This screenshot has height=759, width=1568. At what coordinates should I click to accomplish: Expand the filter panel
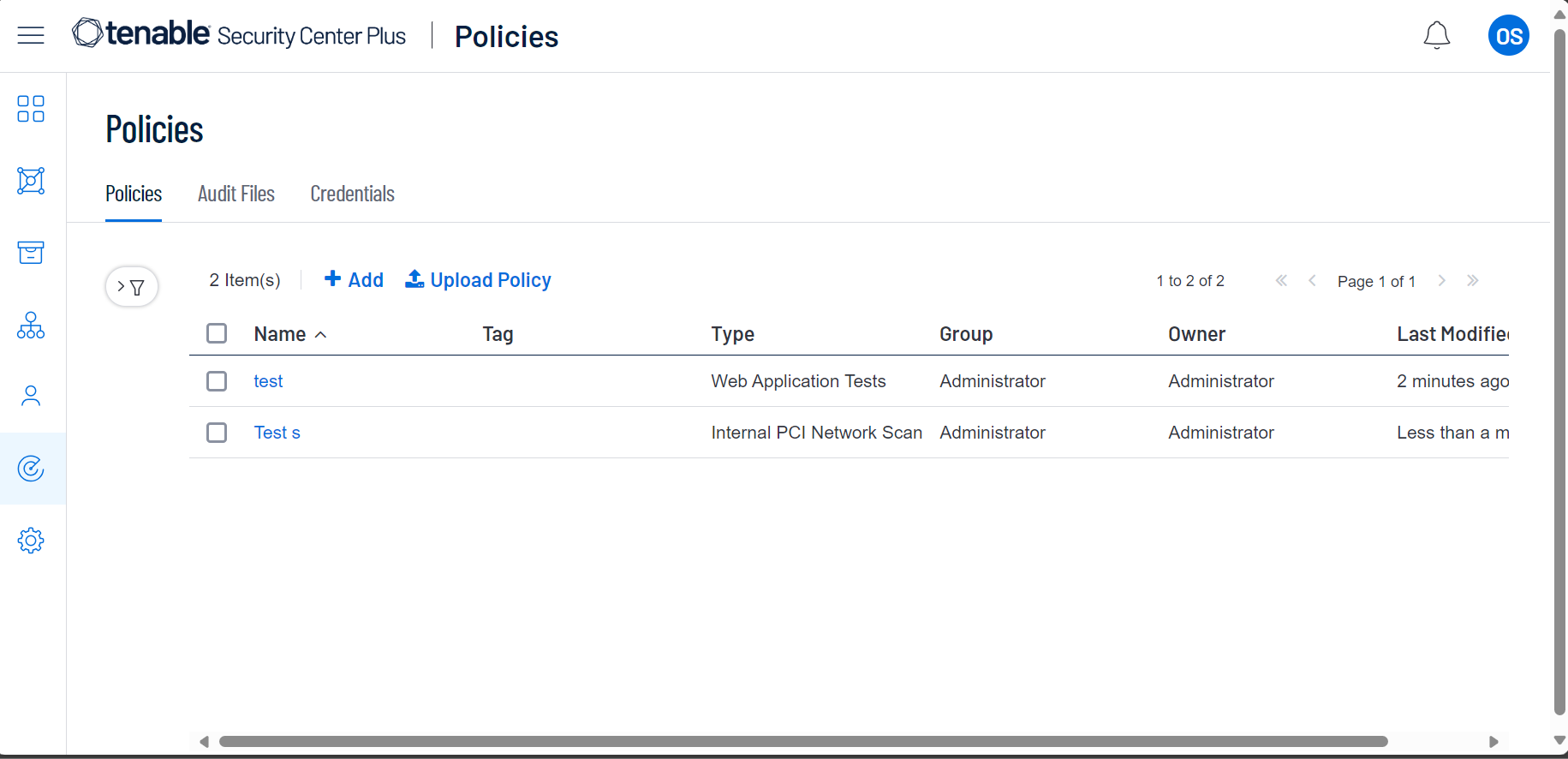click(x=131, y=287)
